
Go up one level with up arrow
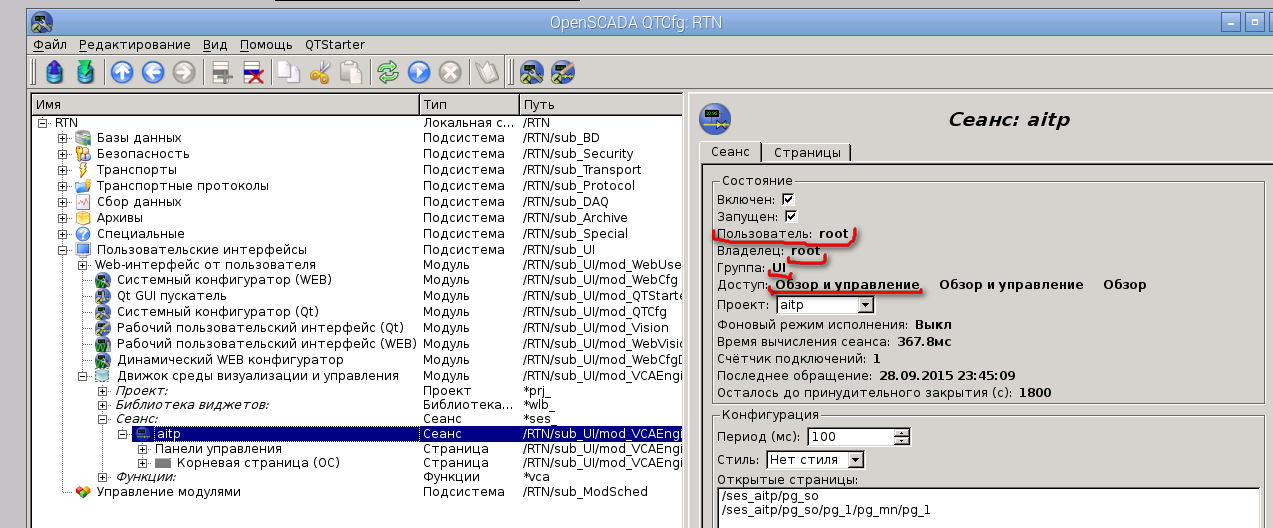click(x=122, y=72)
